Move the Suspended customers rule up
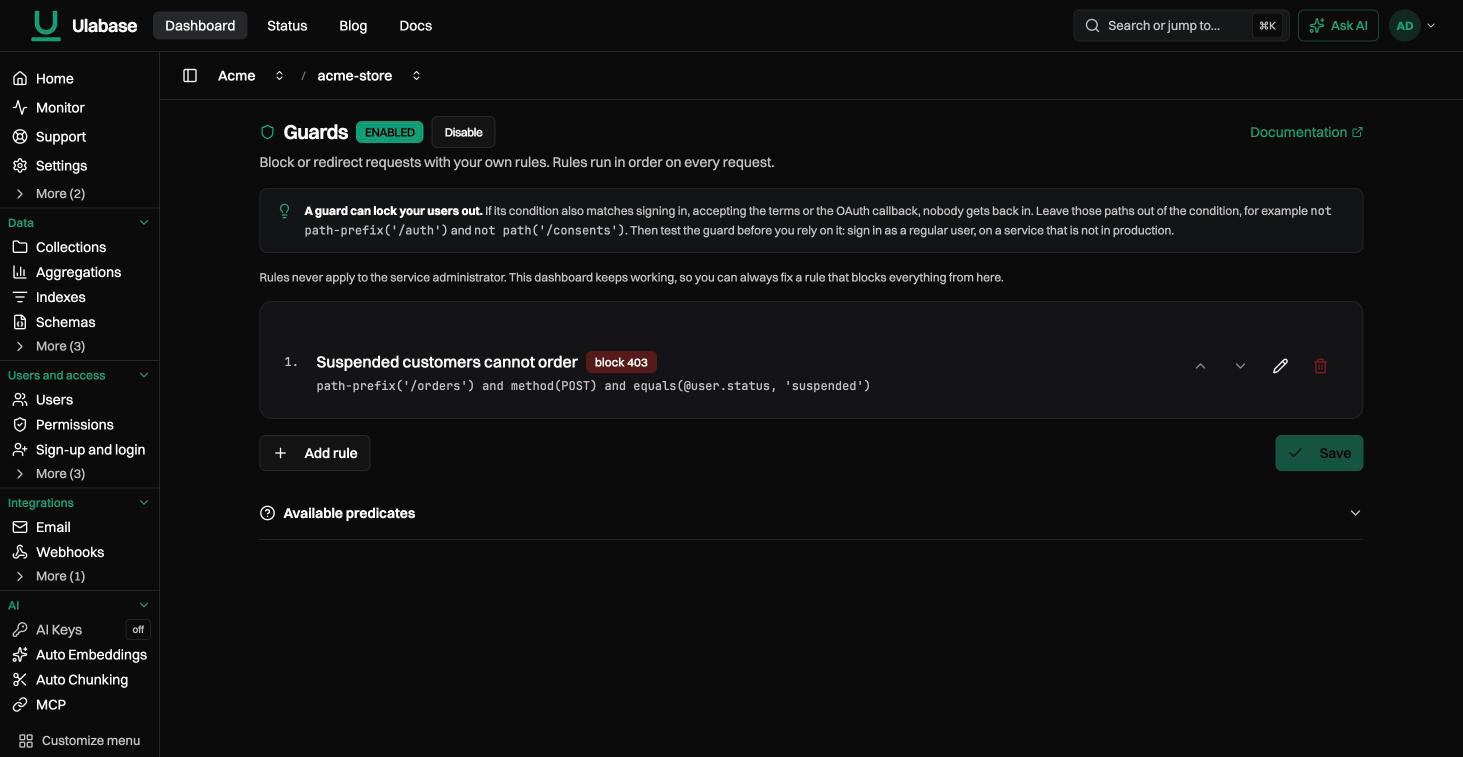Image resolution: width=1463 pixels, height=757 pixels. (1200, 366)
